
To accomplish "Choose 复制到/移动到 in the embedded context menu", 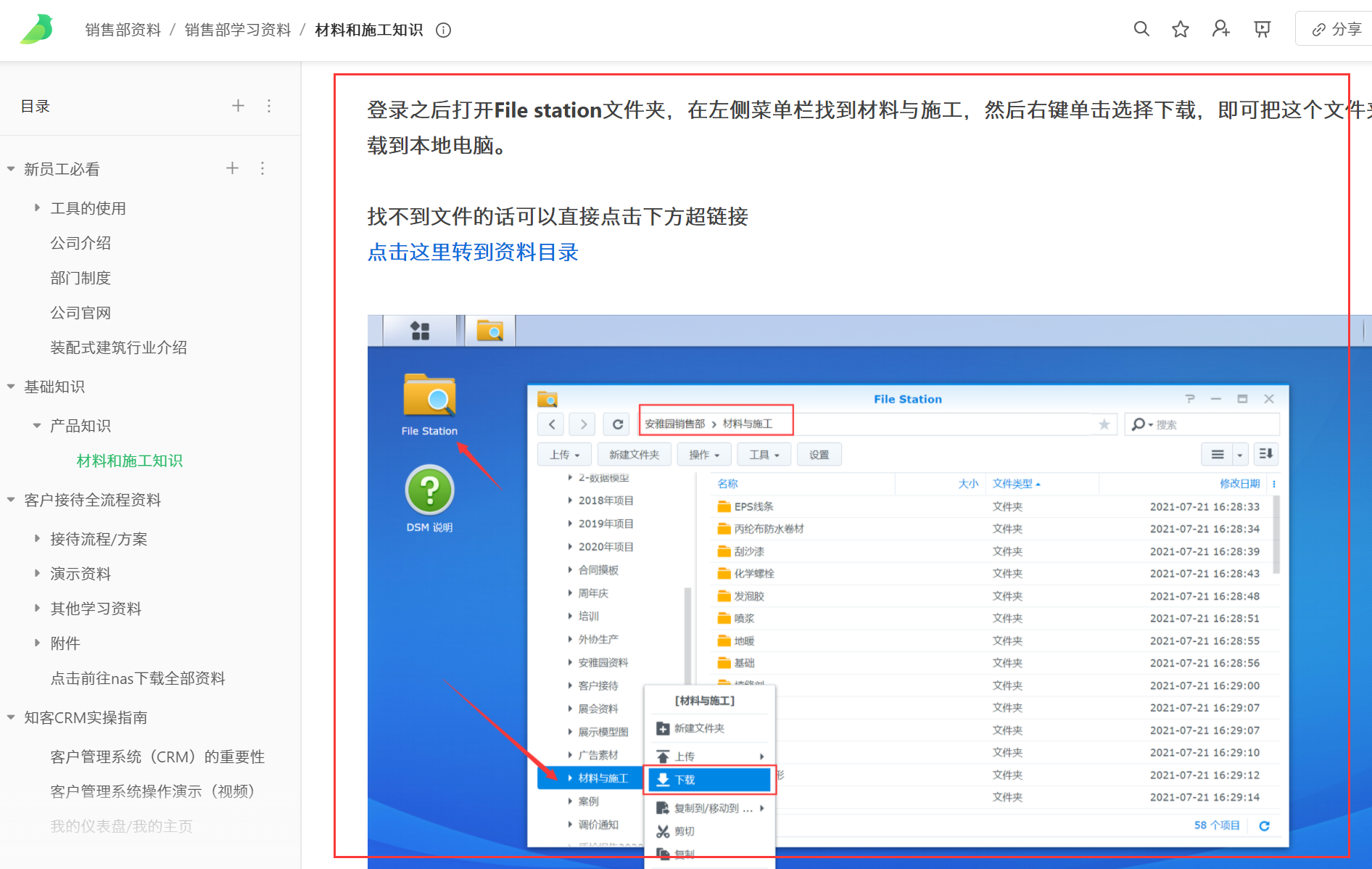I will pos(709,808).
